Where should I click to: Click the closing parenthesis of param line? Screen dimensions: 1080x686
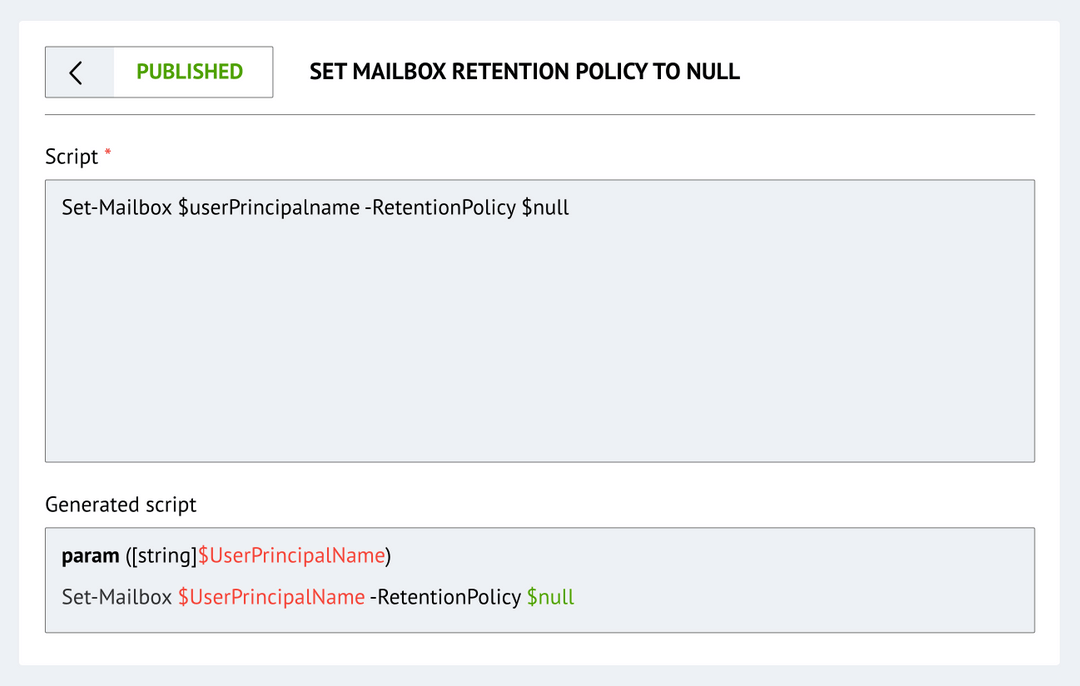coord(388,556)
